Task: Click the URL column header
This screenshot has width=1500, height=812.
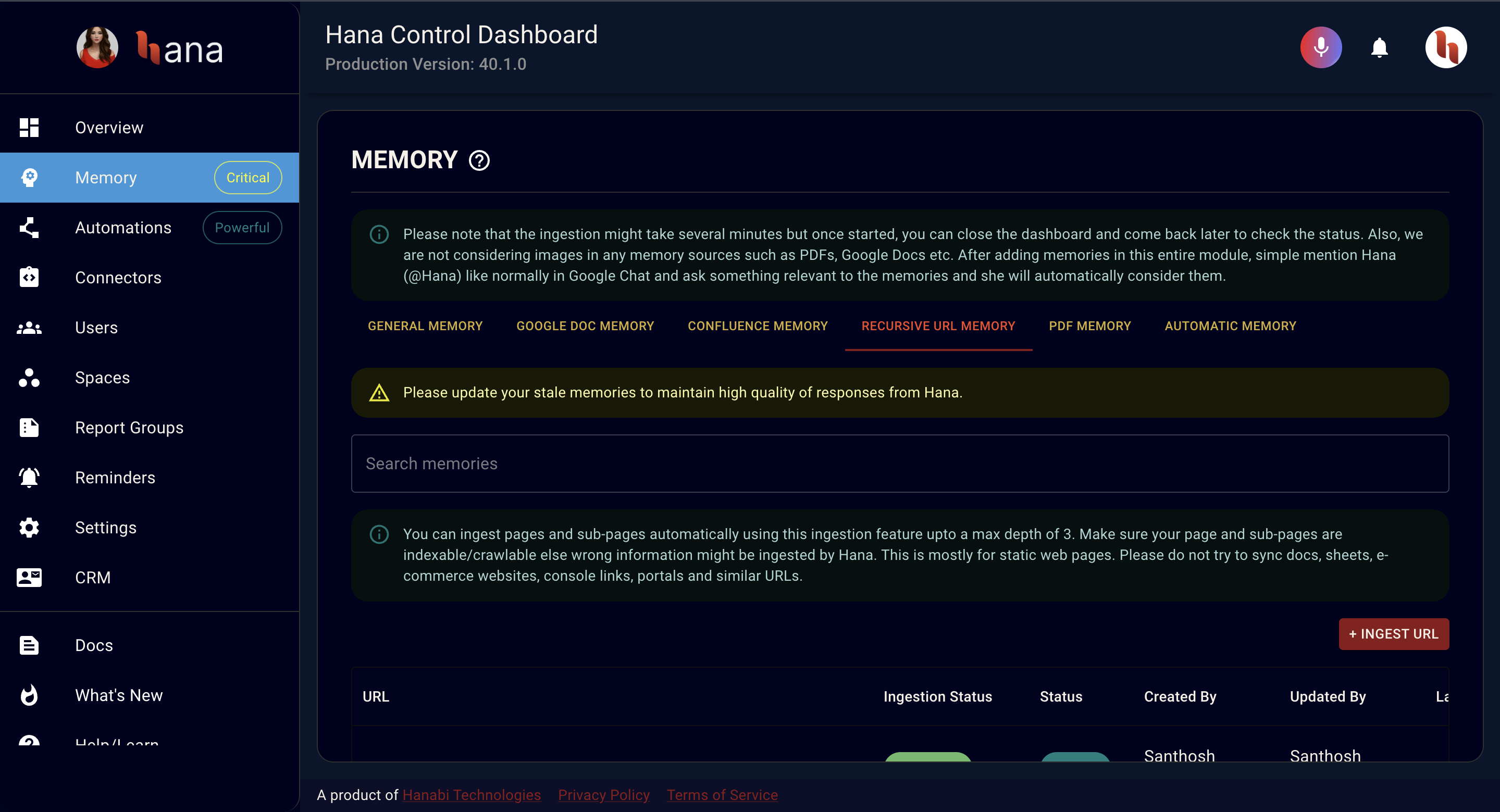Action: [x=376, y=697]
